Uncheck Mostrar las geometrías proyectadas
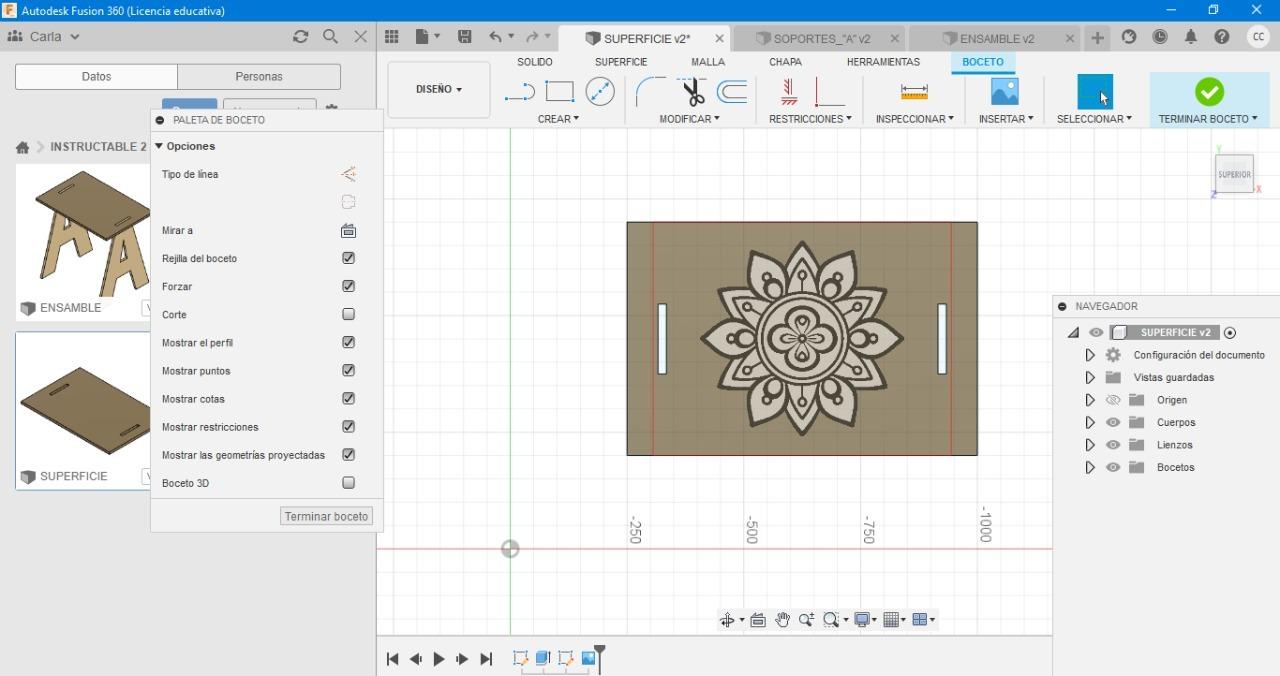The image size is (1280, 676). (348, 454)
